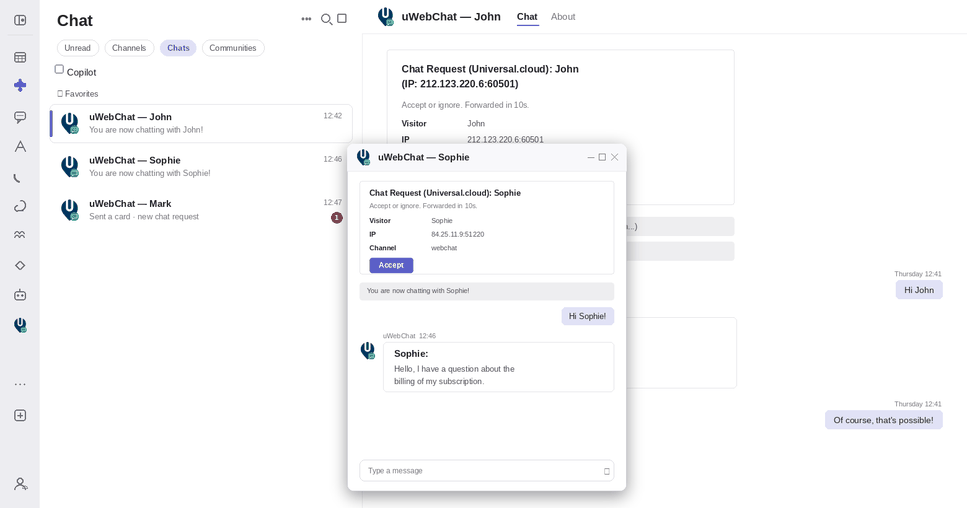The image size is (967, 508).
Task: Close the uWebChat — Sophie popup window
Action: pos(614,157)
